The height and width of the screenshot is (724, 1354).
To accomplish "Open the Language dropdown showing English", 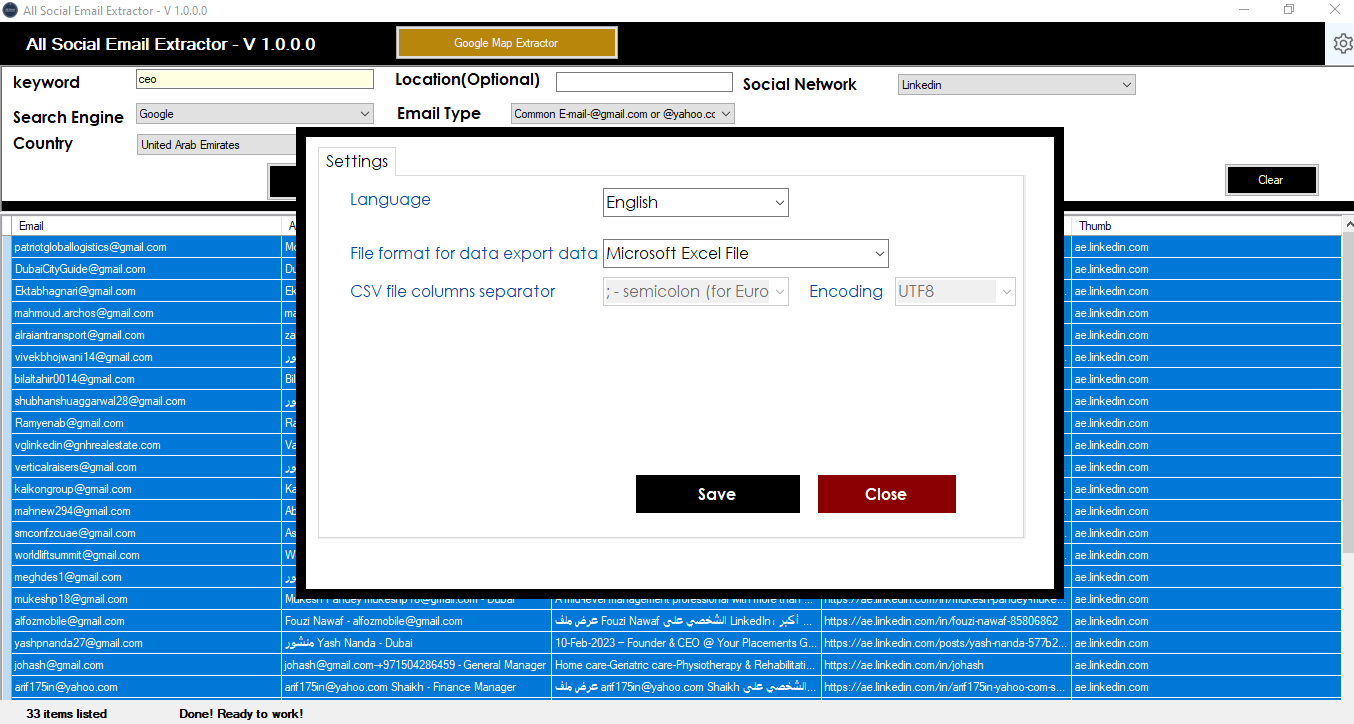I will click(694, 202).
